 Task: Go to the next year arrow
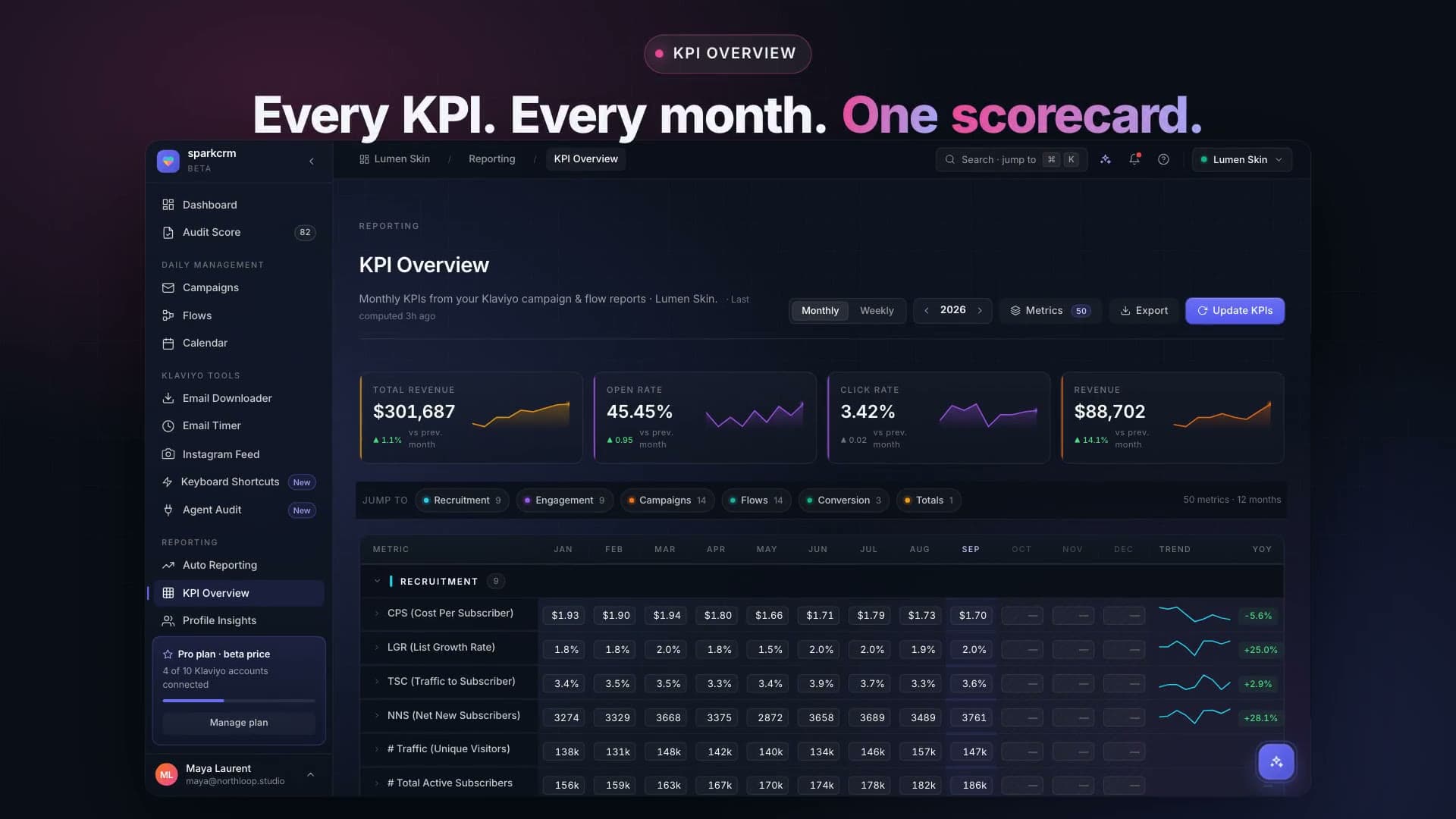[x=980, y=310]
